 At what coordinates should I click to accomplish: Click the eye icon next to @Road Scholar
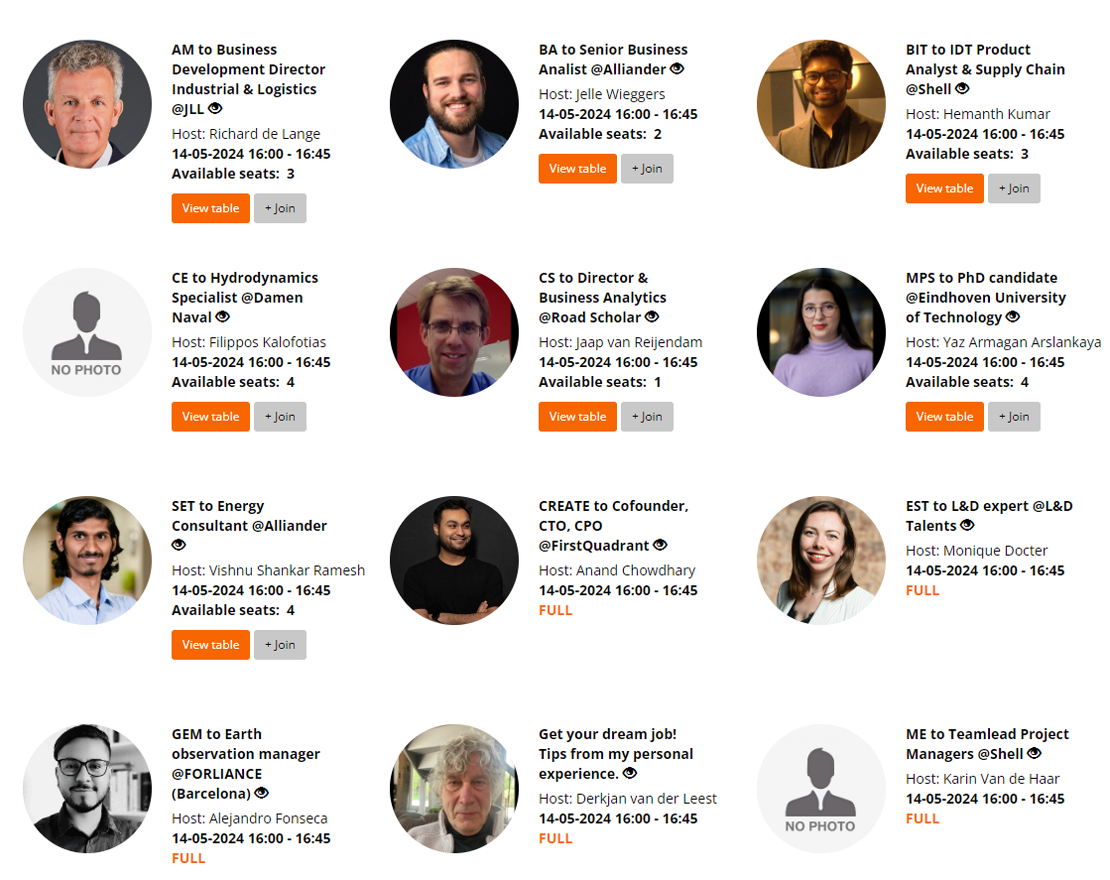click(651, 316)
